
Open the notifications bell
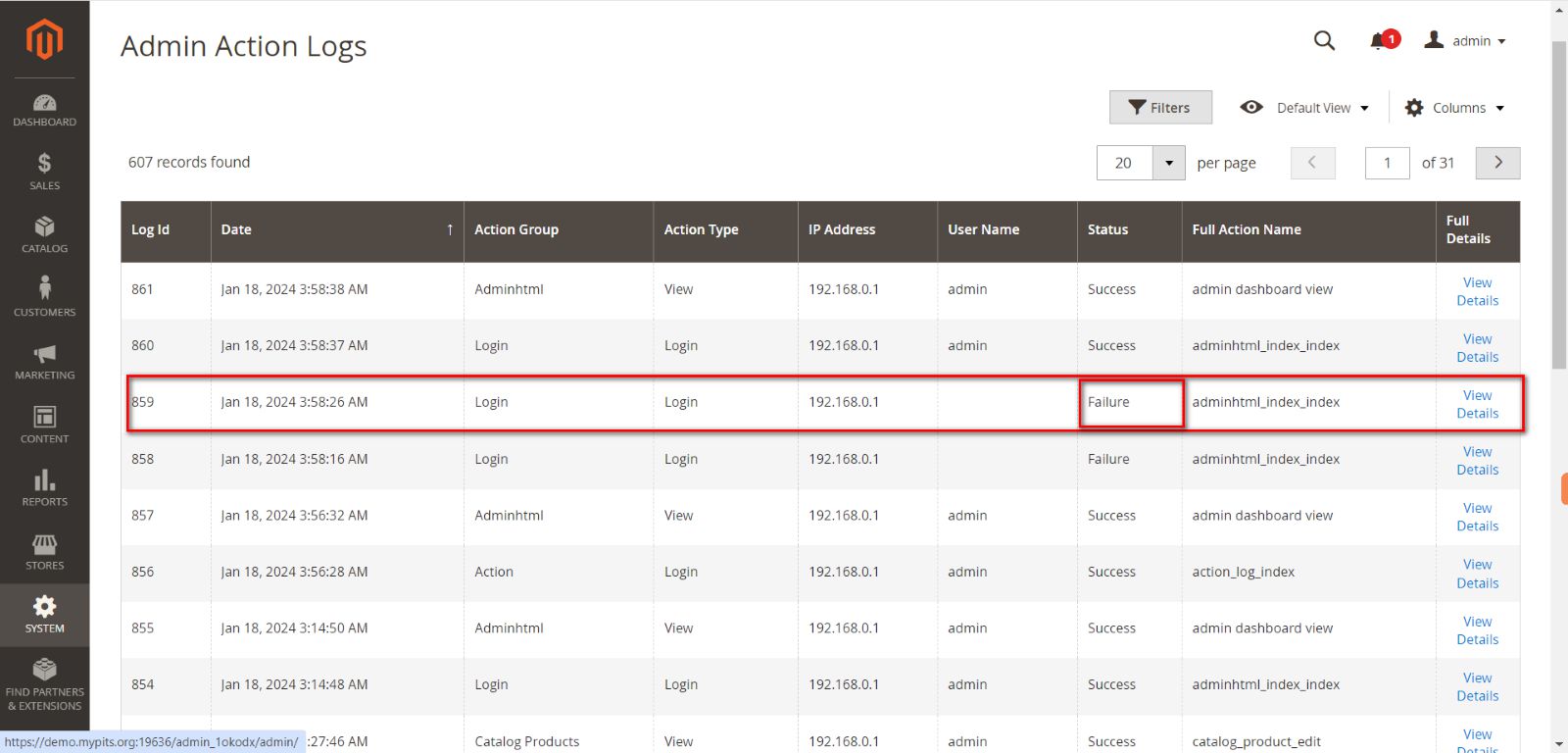point(1379,40)
